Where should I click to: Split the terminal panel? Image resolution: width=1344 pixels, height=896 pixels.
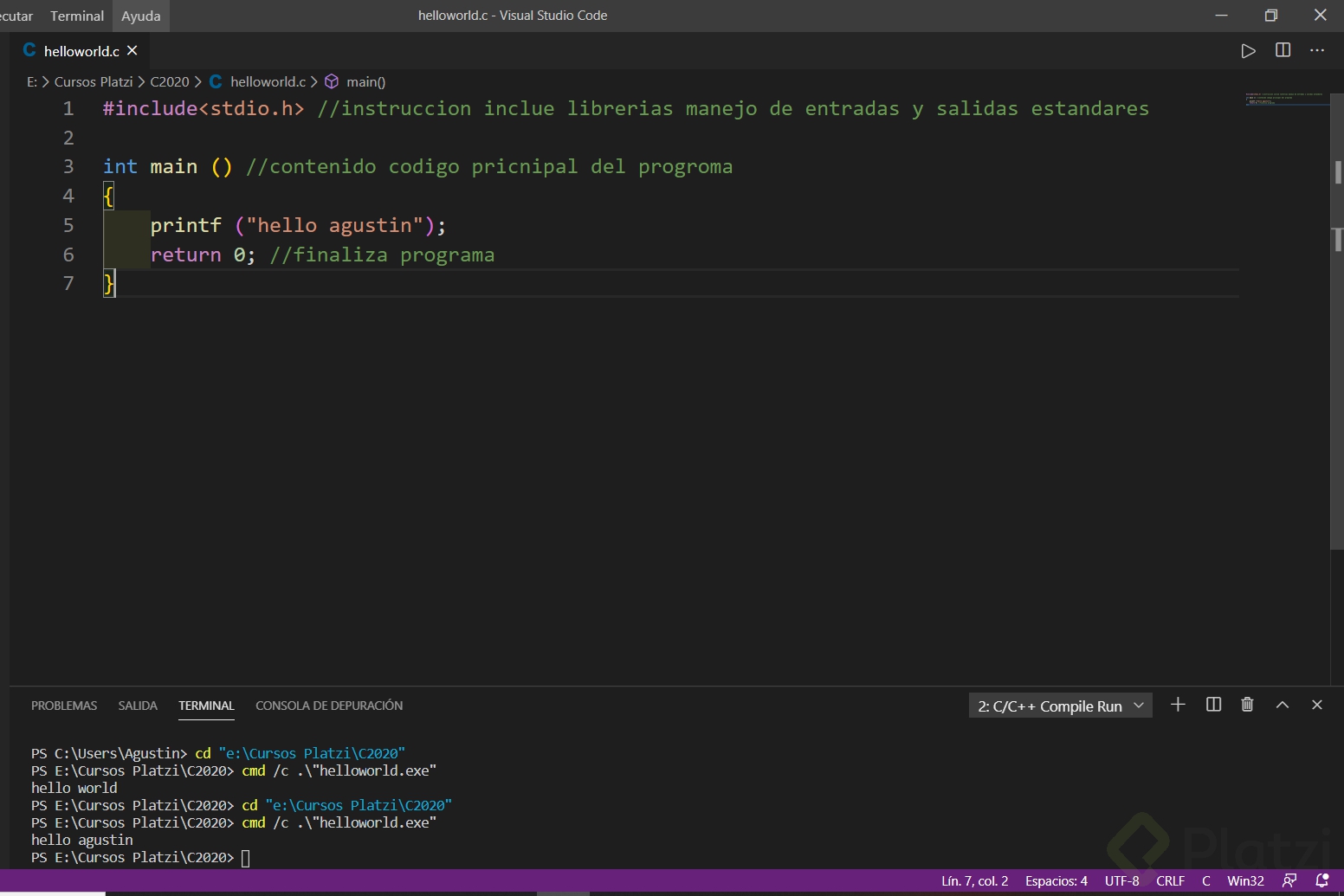1213,705
